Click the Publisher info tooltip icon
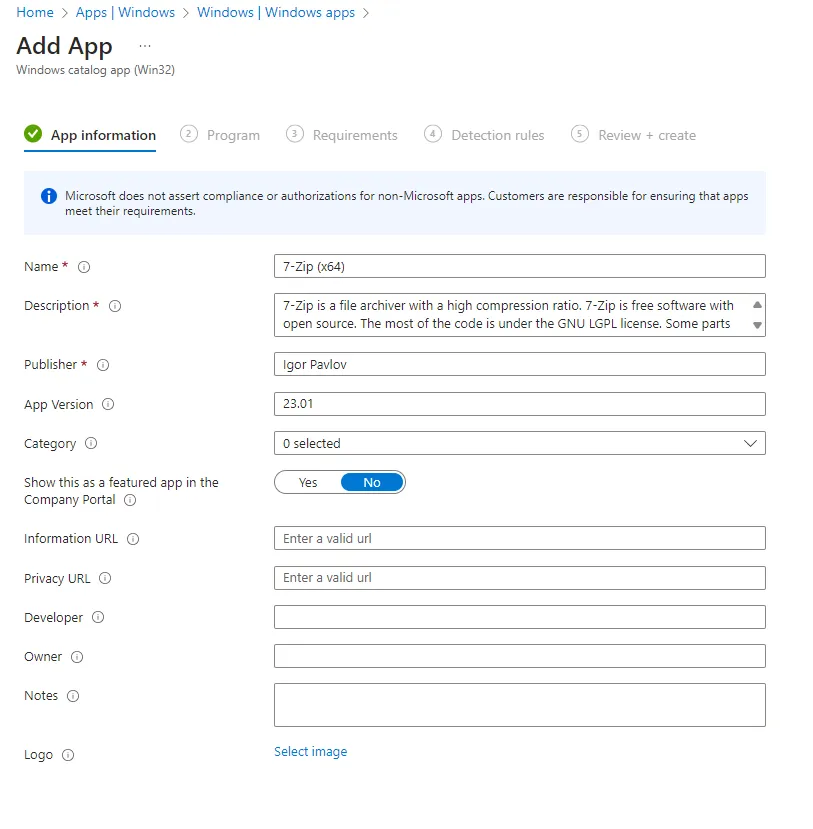The image size is (813, 829). [103, 365]
